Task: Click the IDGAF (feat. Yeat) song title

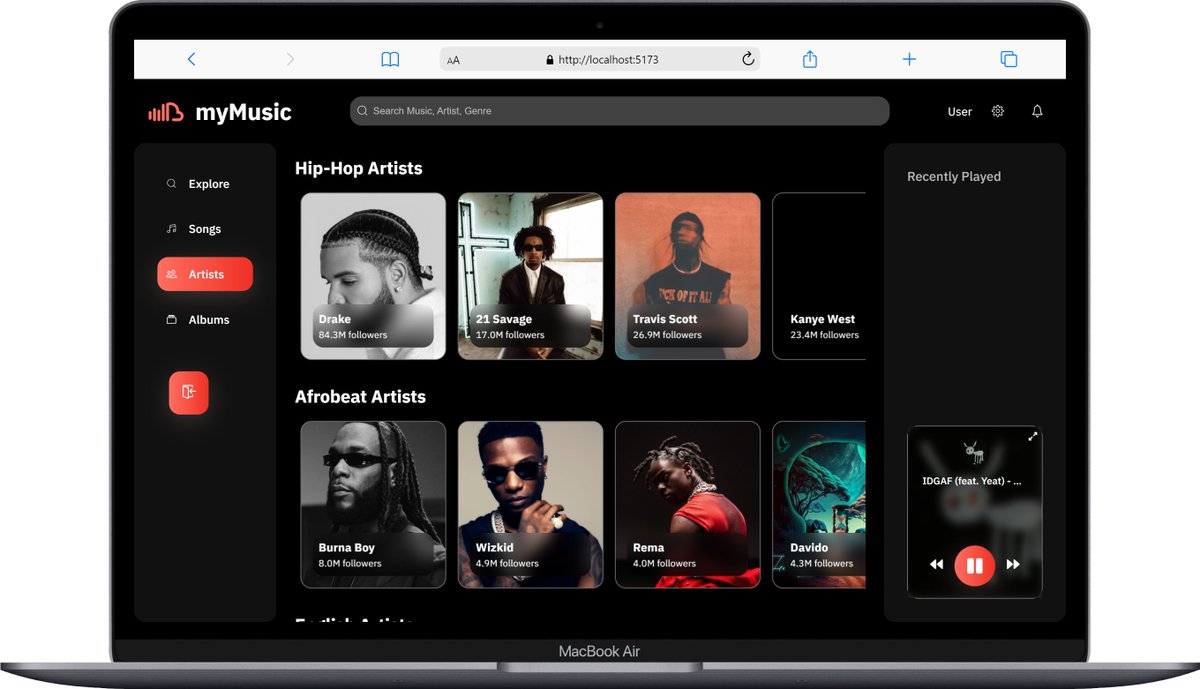Action: click(972, 481)
